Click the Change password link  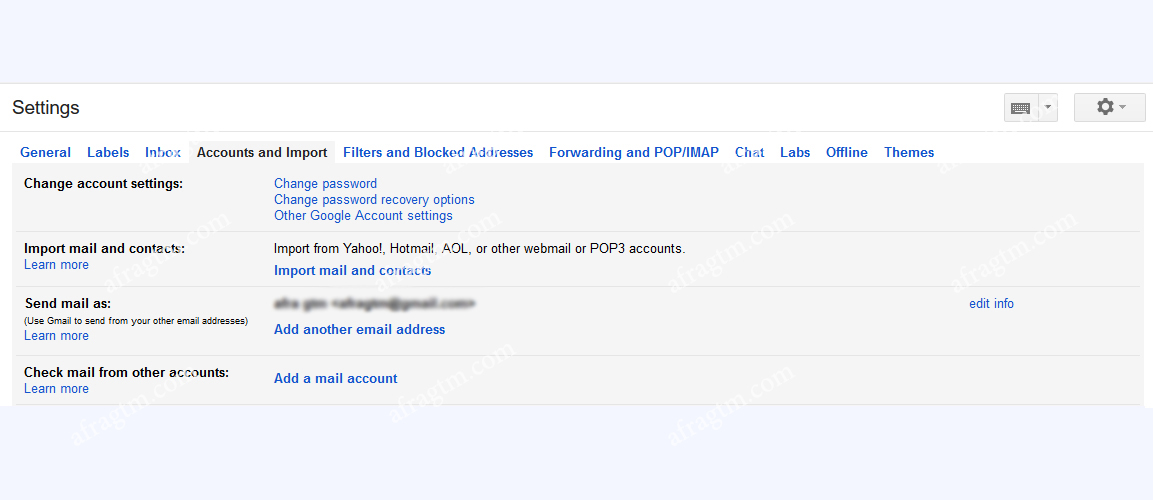coord(325,183)
